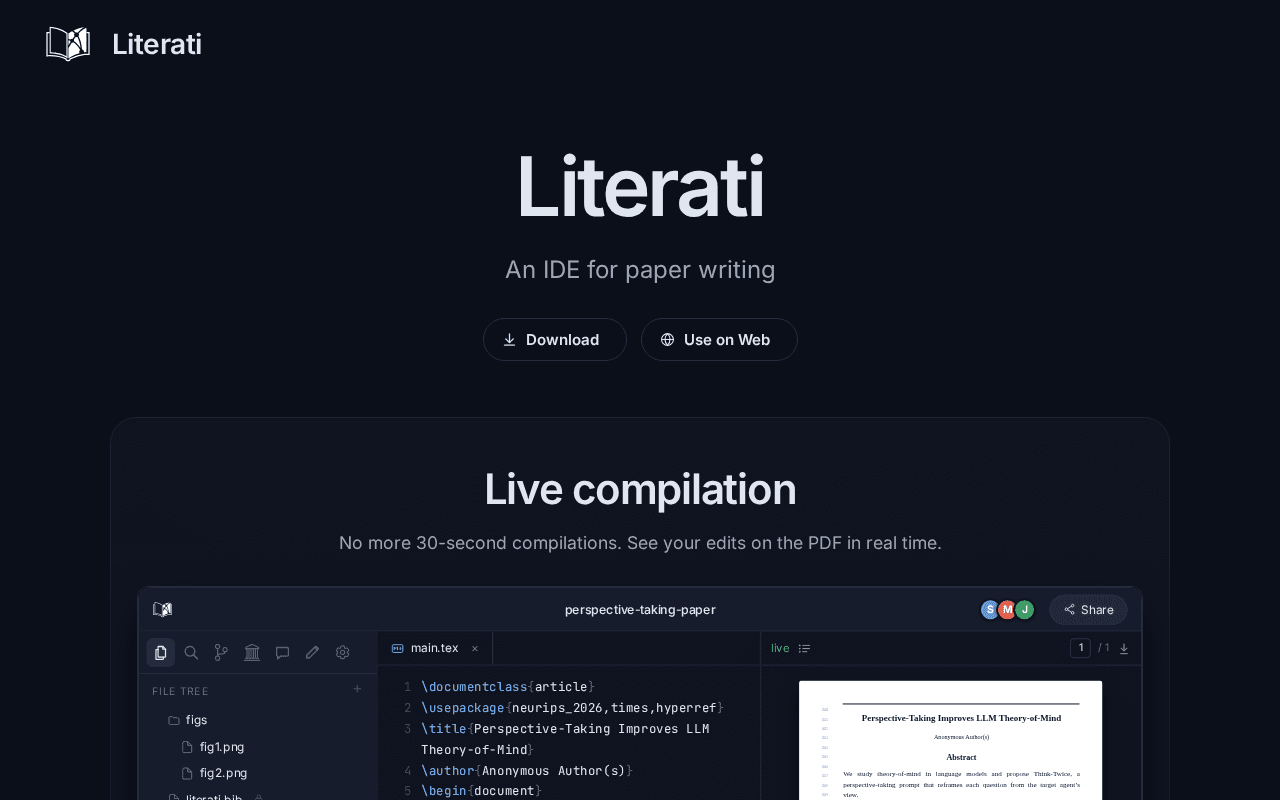Open the Search panel magnifier icon

191,652
